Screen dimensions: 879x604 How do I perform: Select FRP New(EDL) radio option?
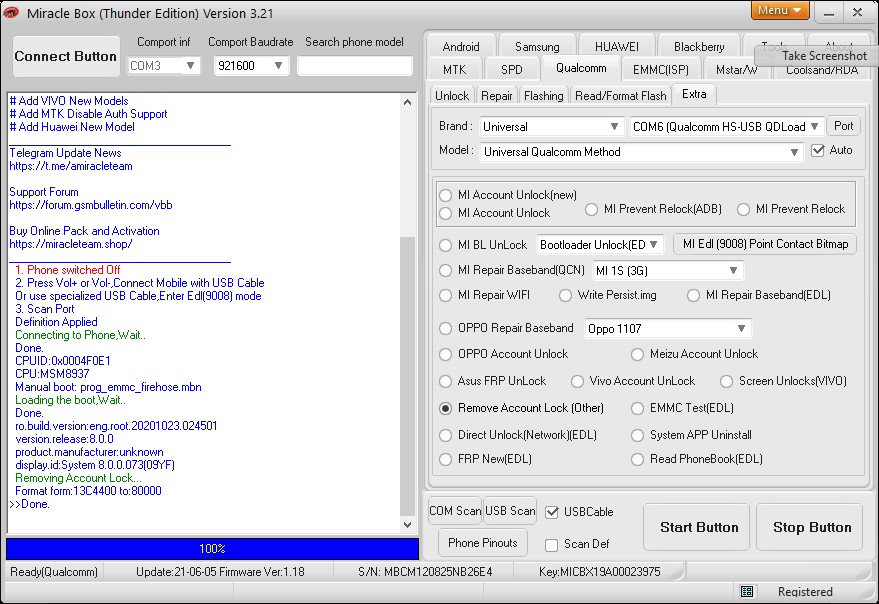point(446,459)
